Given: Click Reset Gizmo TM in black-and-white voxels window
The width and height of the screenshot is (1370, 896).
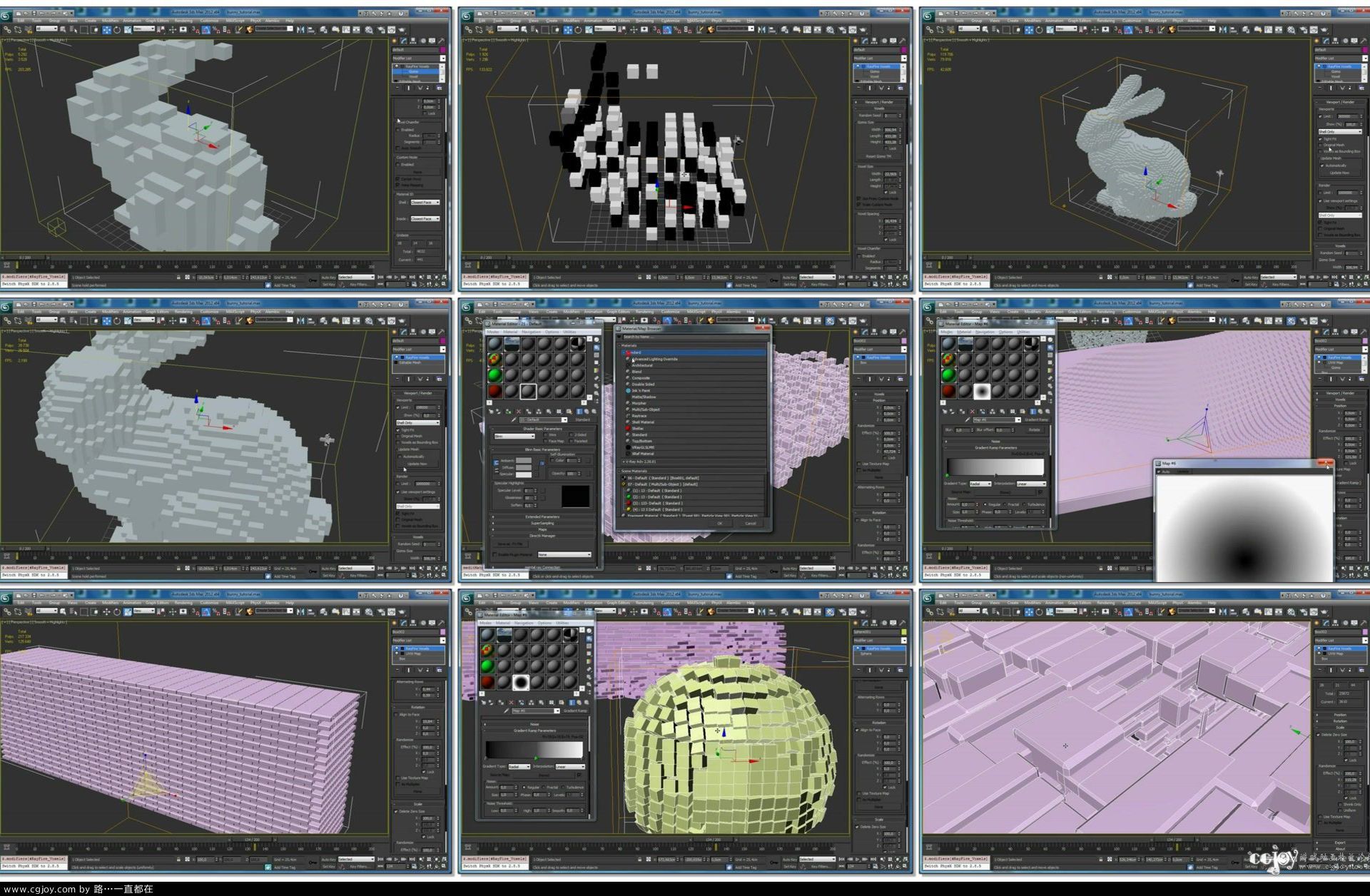Looking at the screenshot, I should pyautogui.click(x=878, y=156).
